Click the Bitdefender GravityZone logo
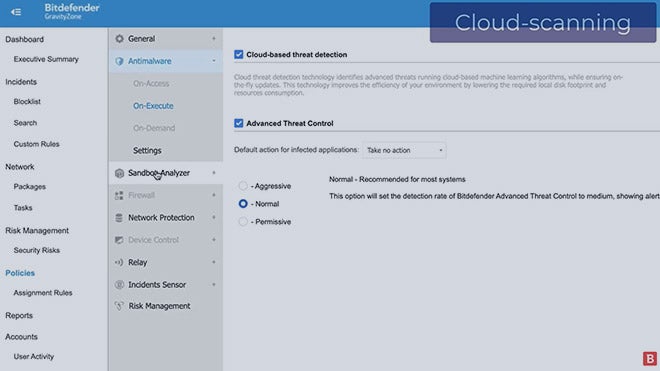Viewport: 660px width, 371px height. click(72, 11)
